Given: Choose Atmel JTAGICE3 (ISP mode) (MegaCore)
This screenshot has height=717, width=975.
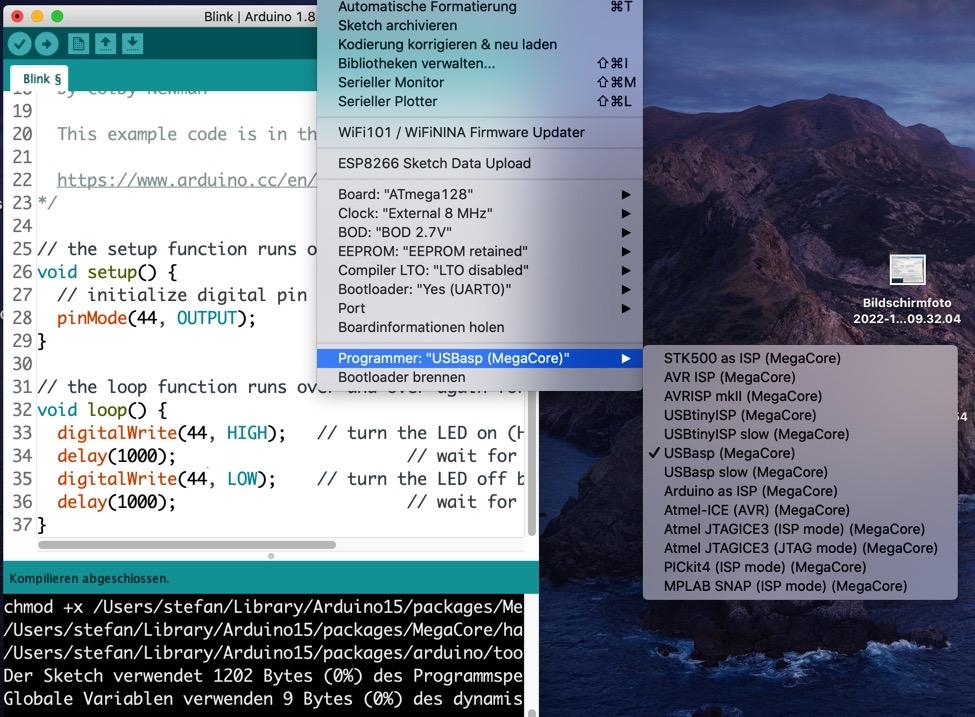Looking at the screenshot, I should (x=800, y=529).
